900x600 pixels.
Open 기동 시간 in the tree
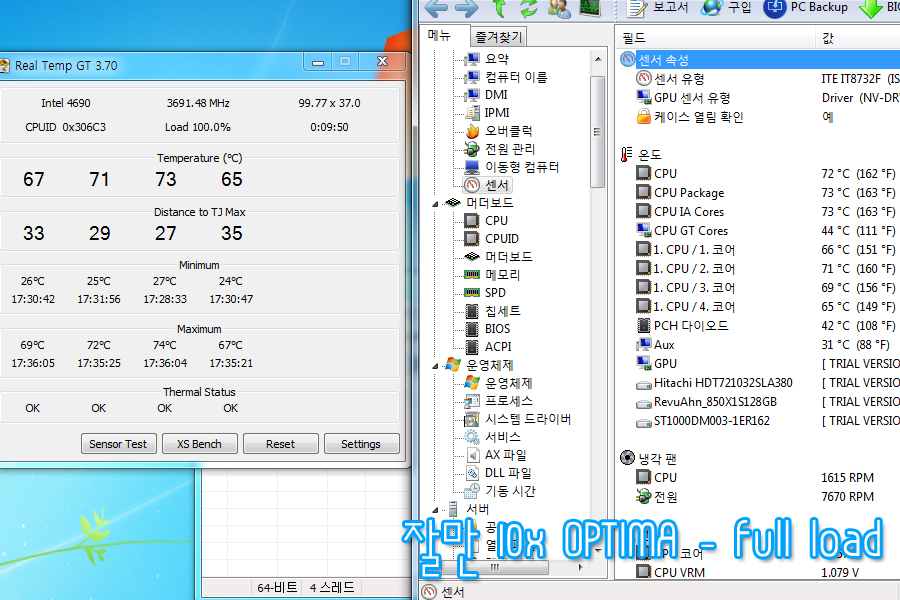pyautogui.click(x=500, y=491)
